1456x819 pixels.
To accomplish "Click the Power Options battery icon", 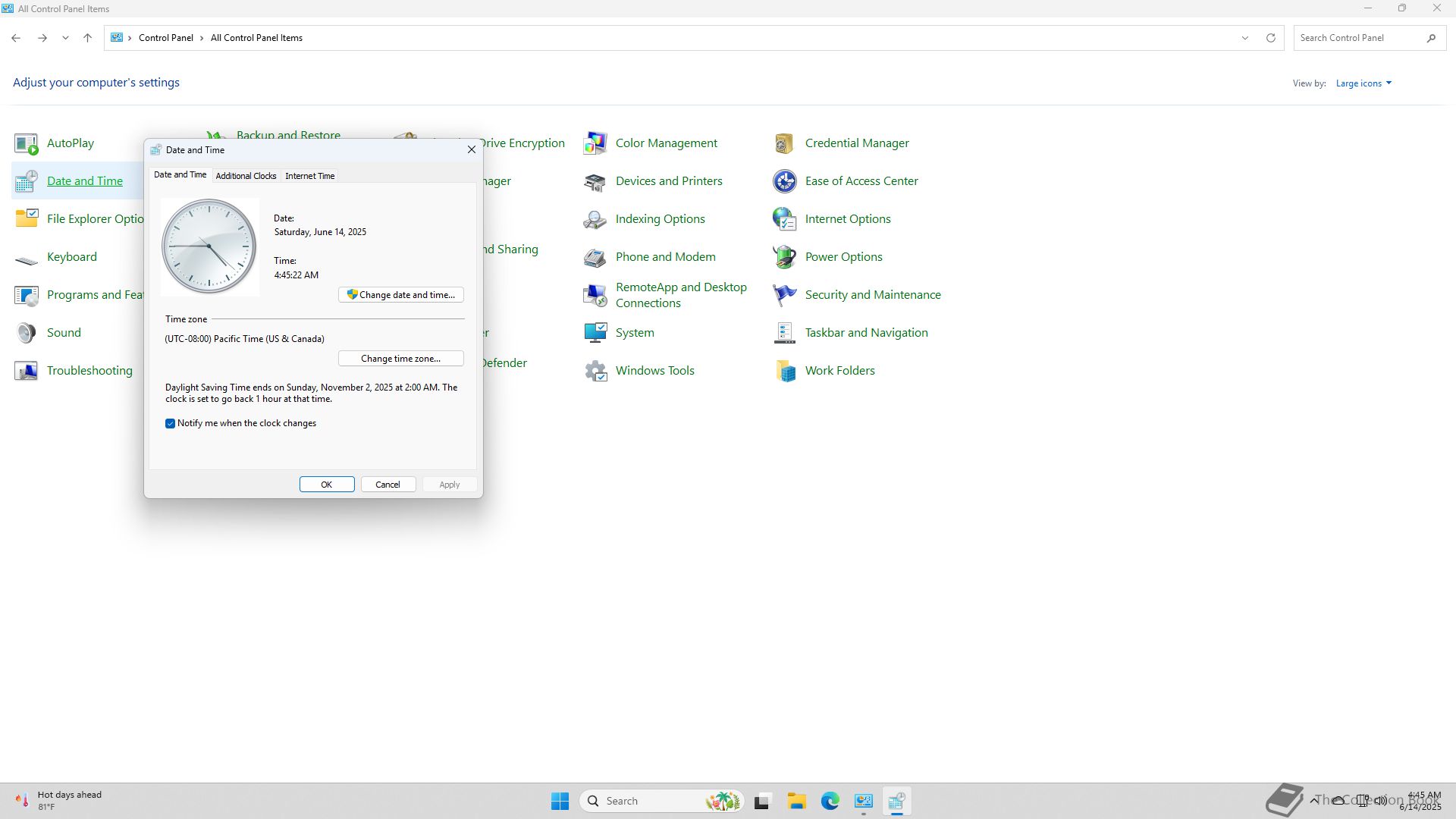I will [784, 257].
